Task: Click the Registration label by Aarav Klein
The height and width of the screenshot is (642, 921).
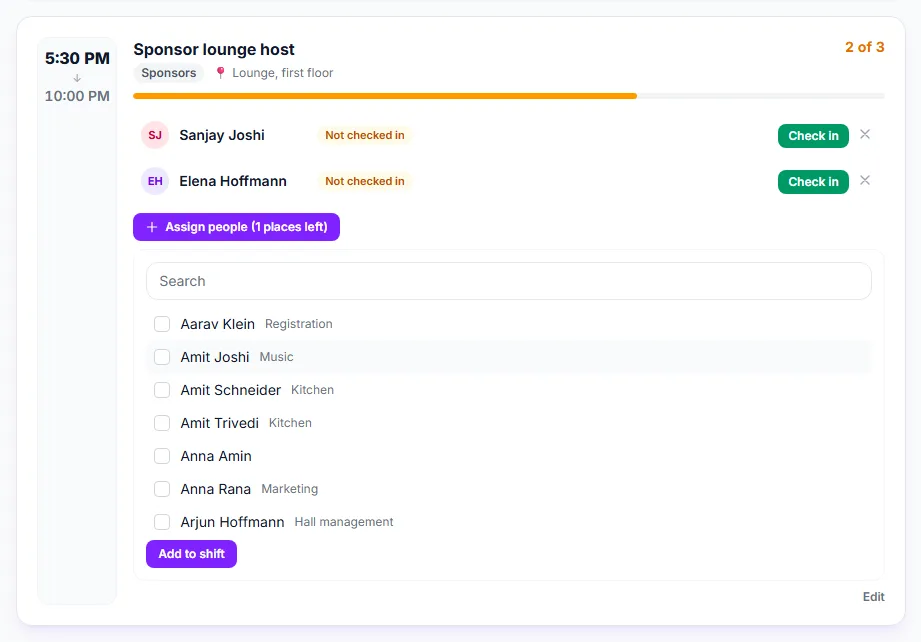Action: pos(298,324)
